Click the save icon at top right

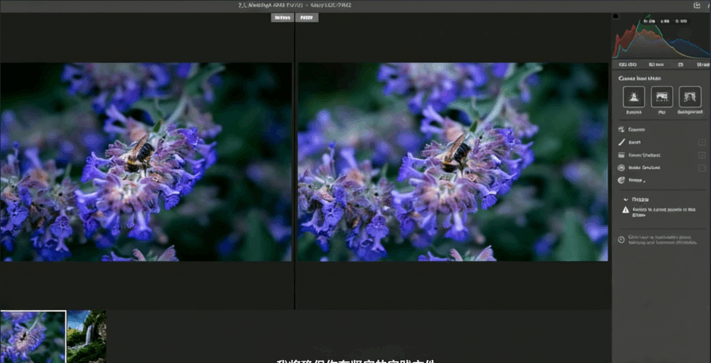tap(697, 5)
